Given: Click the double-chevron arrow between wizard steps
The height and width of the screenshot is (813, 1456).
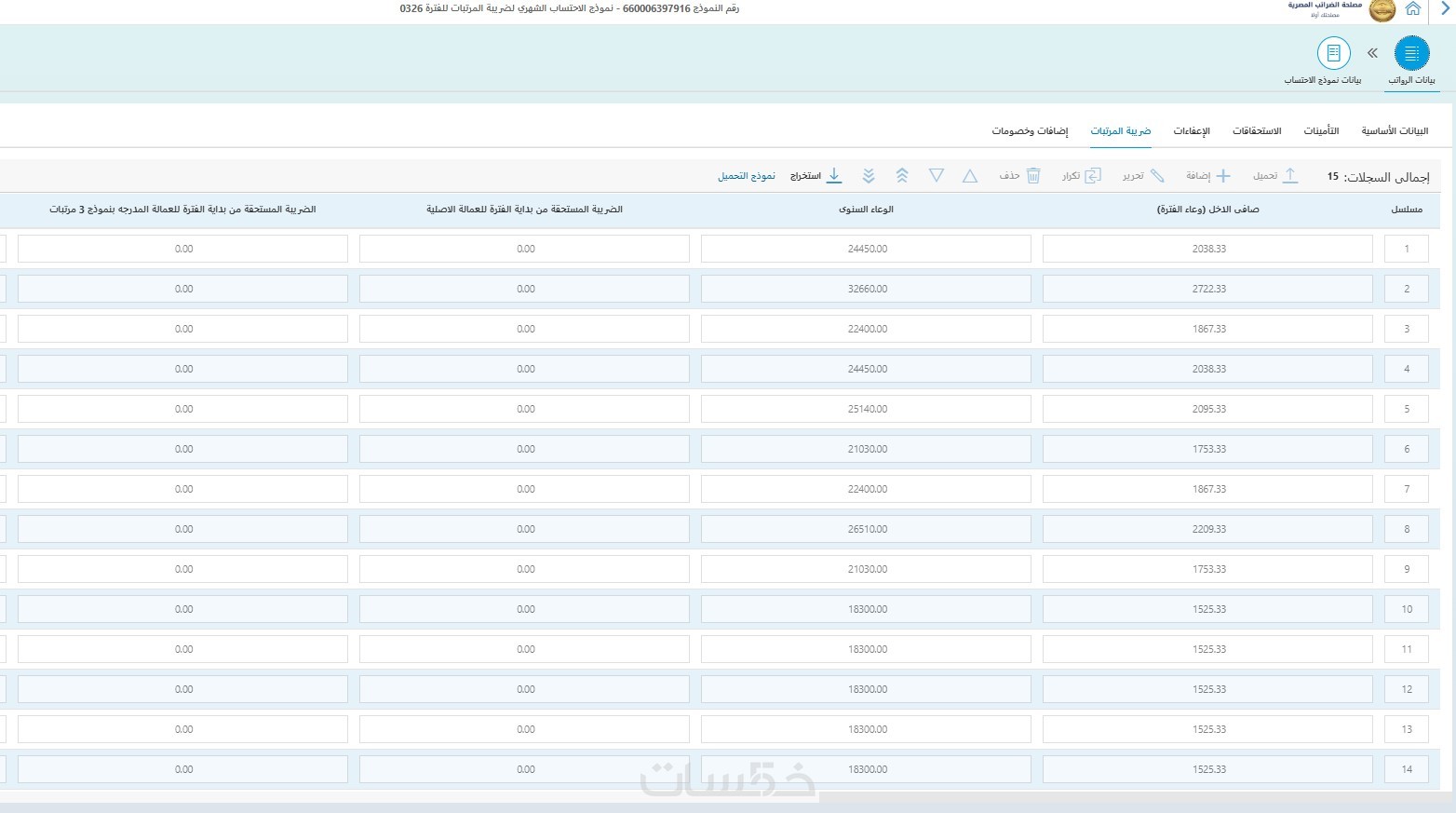Looking at the screenshot, I should click(1372, 53).
